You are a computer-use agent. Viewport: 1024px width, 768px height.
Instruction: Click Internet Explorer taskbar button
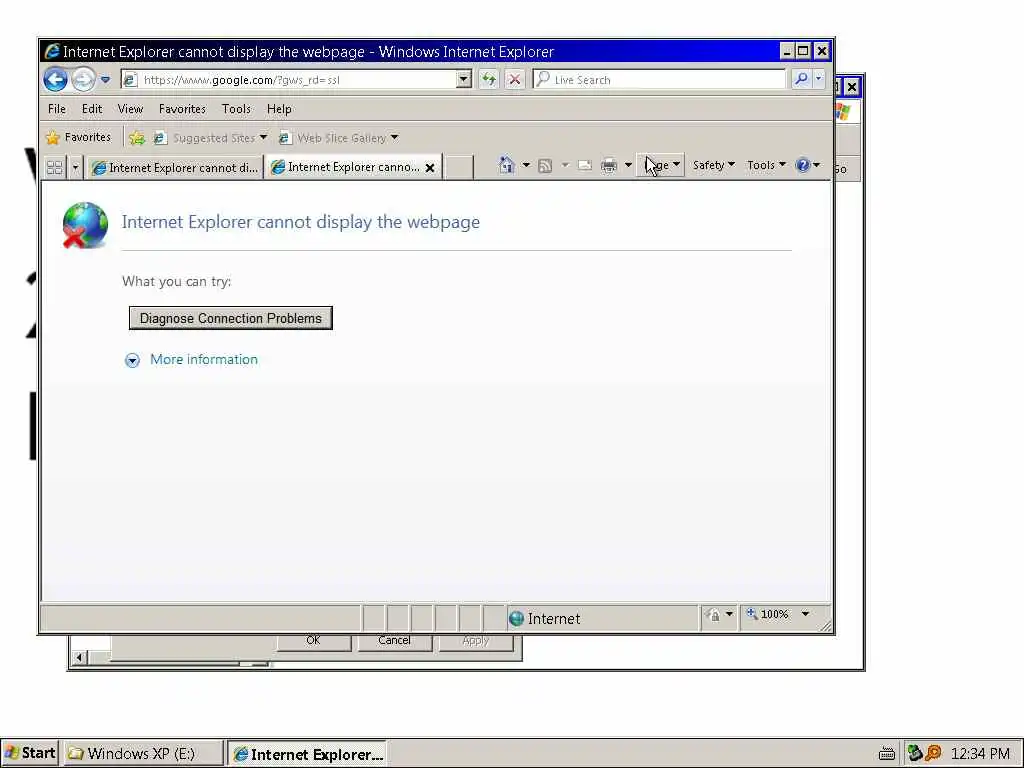(x=307, y=754)
